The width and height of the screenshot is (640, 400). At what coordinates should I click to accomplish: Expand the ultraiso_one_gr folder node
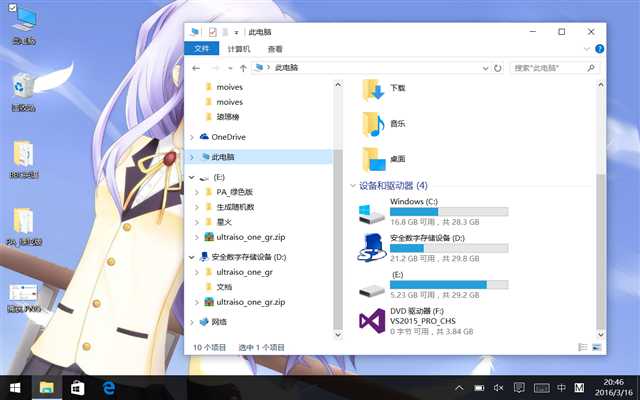pos(197,272)
